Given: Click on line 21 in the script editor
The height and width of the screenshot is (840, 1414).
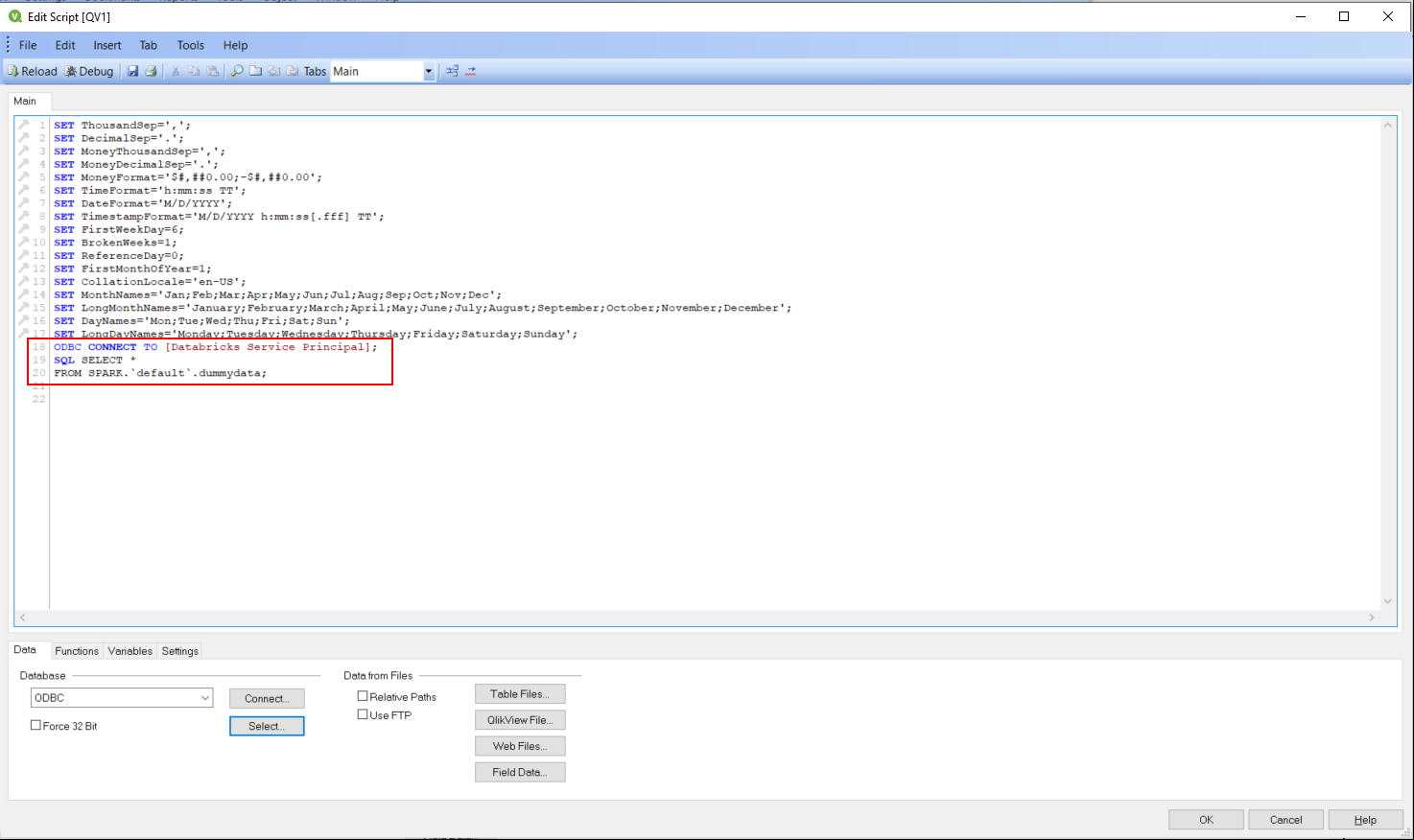Looking at the screenshot, I should point(288,386).
